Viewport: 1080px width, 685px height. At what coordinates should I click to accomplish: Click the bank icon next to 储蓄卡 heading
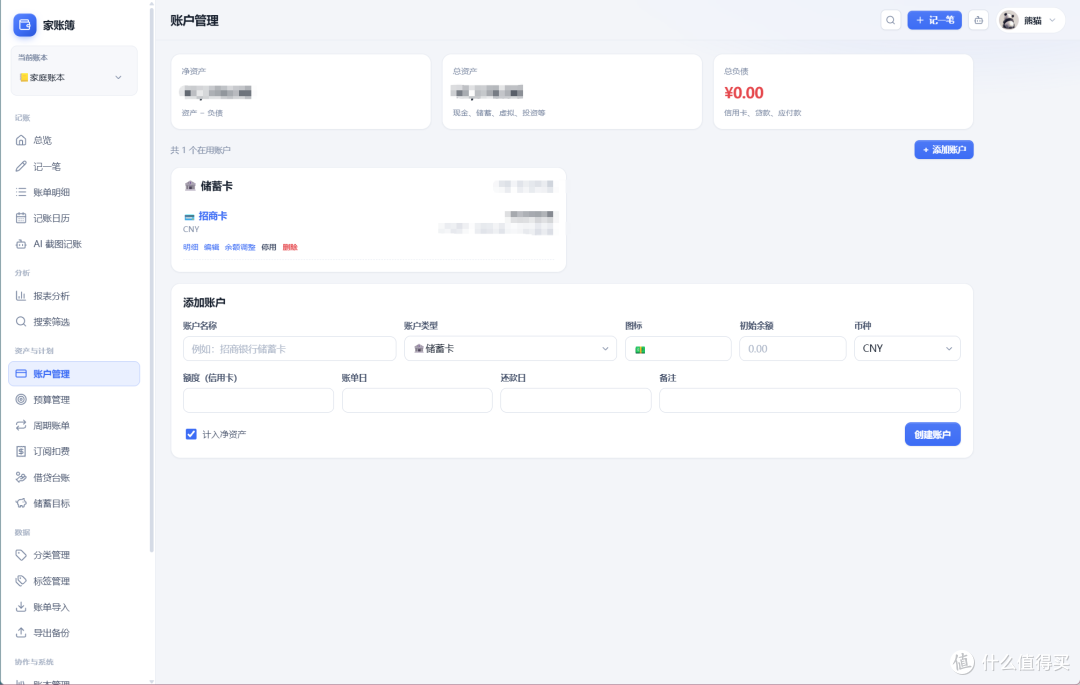[x=190, y=186]
